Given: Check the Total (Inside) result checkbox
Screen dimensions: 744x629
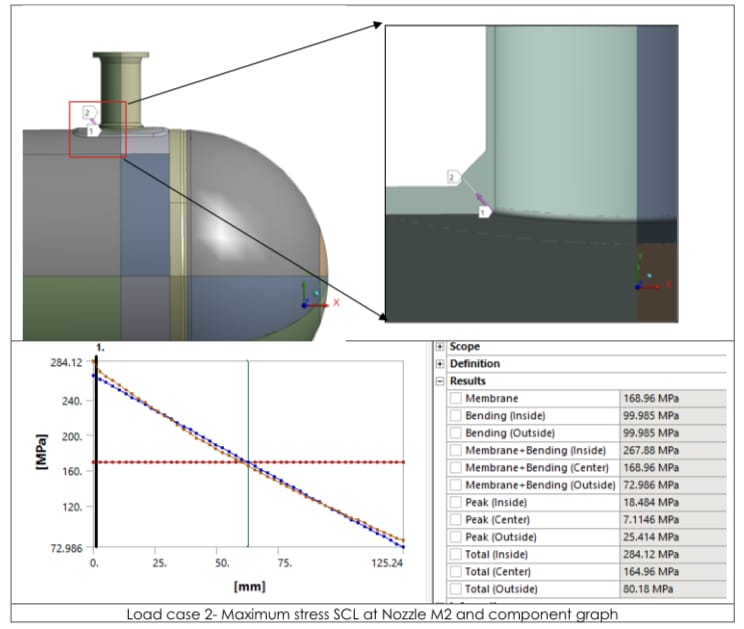Looking at the screenshot, I should (456, 554).
